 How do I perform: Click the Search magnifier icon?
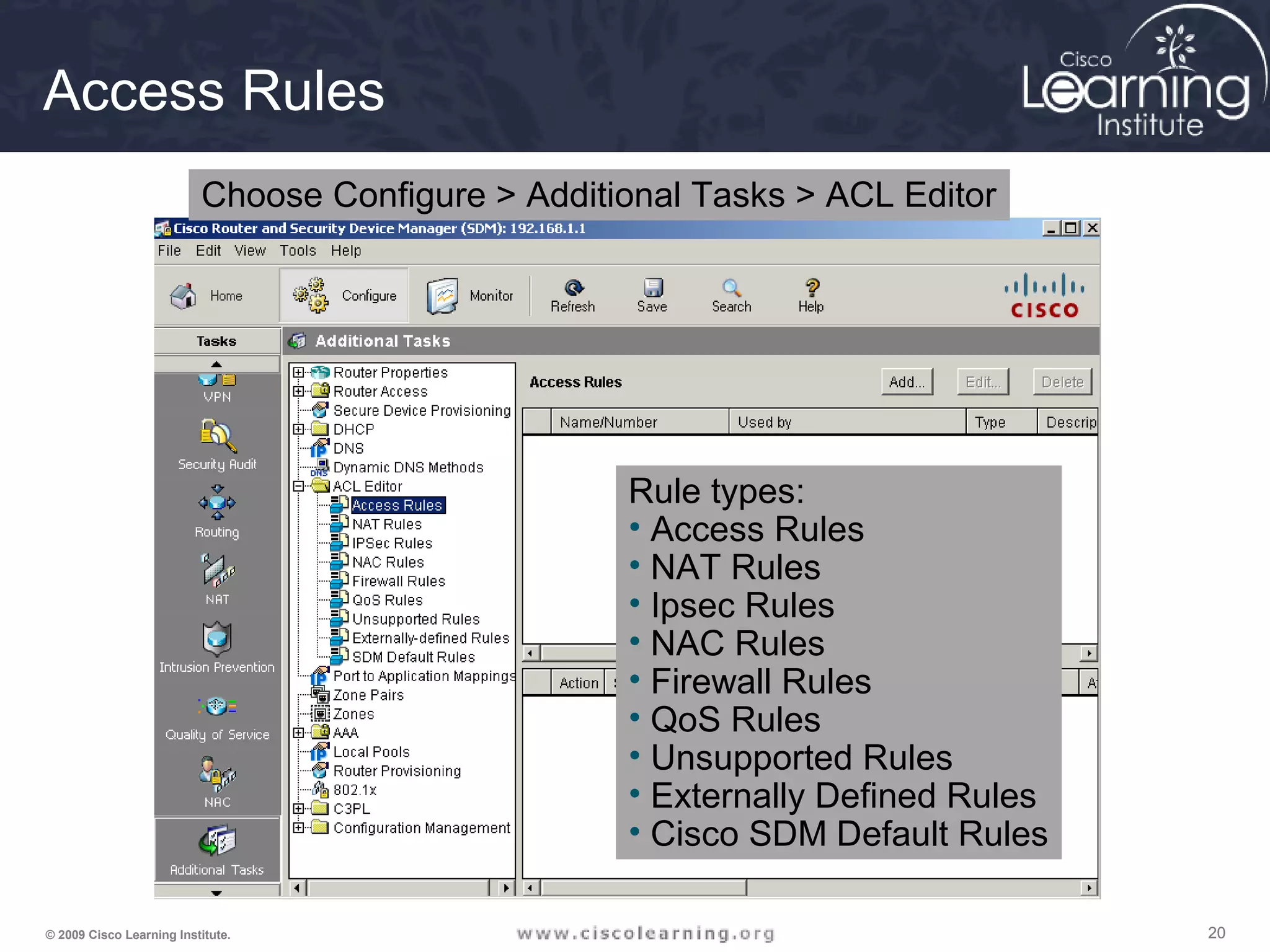pos(732,288)
